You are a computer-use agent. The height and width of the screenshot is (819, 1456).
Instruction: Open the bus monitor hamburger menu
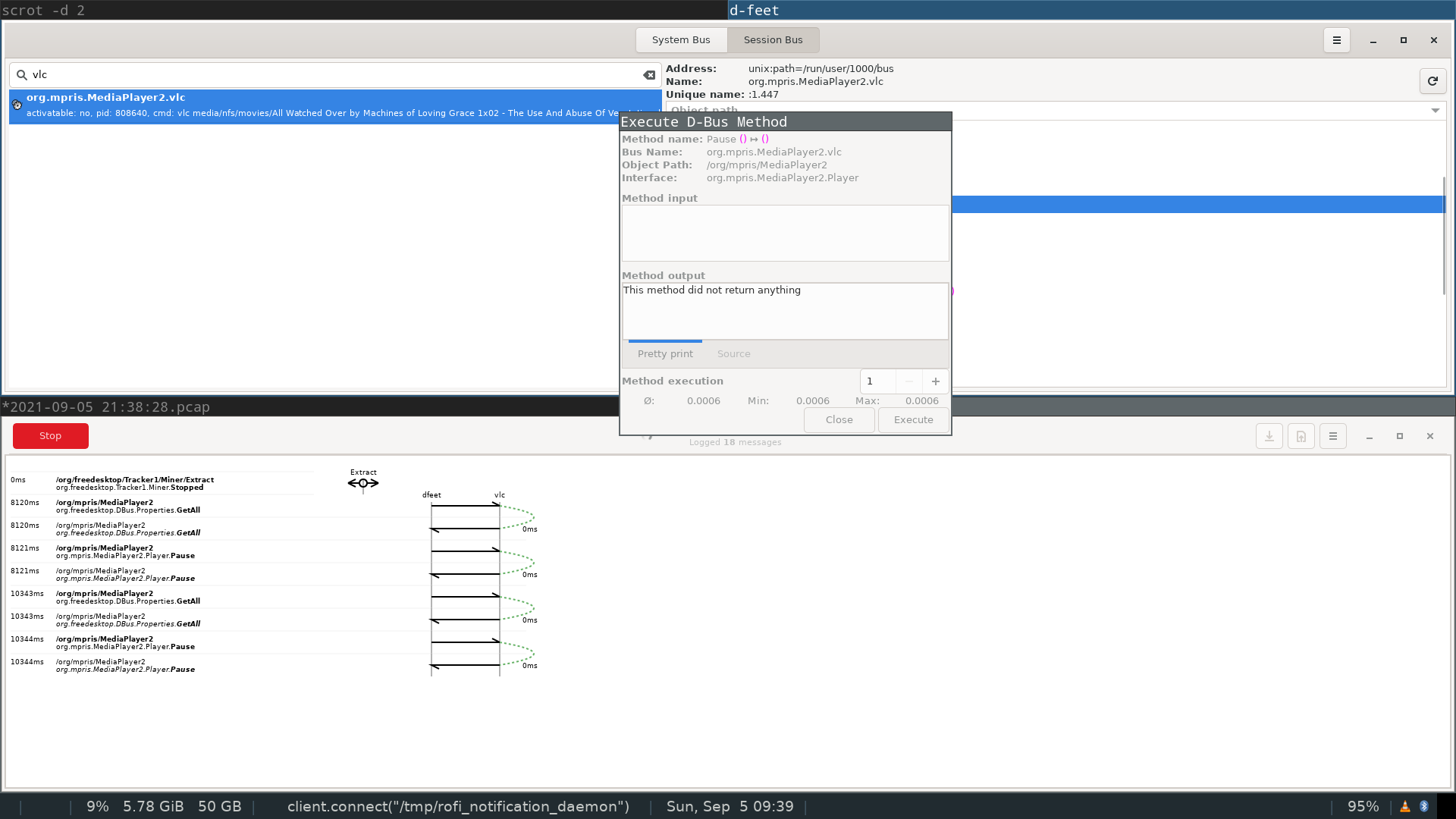pos(1333,436)
